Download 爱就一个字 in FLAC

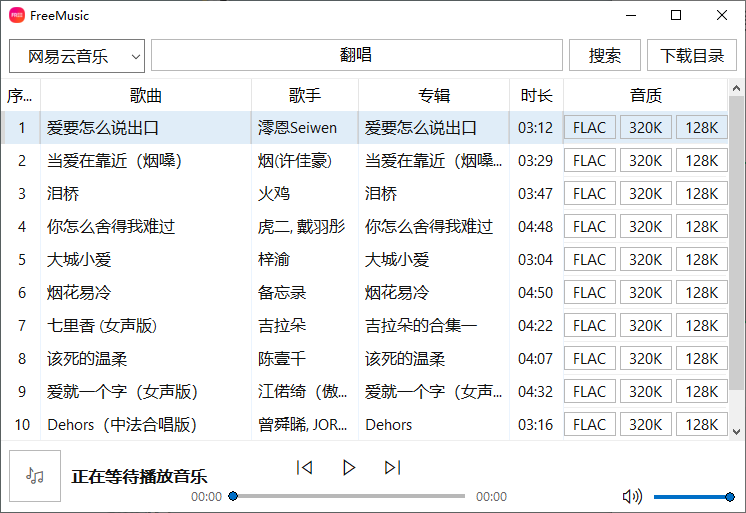589,391
